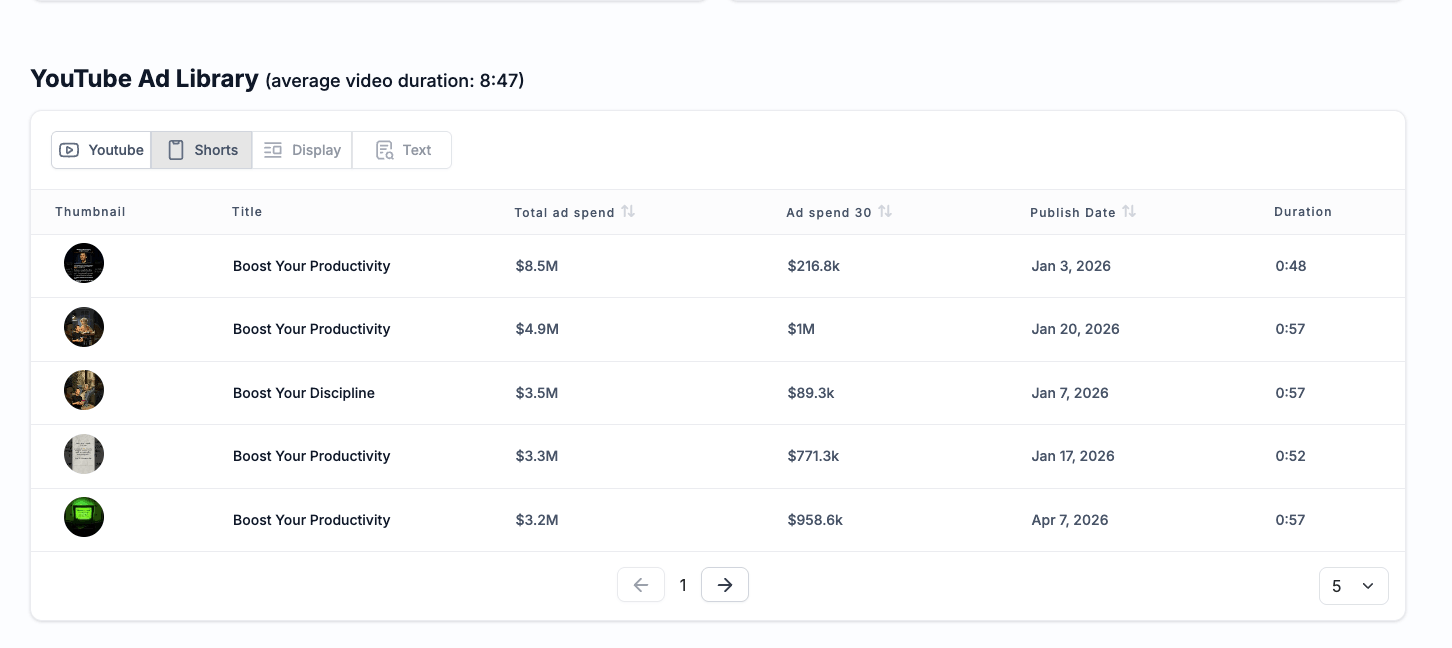Click Boost Your Productivity title in $3.3M row

[x=312, y=456]
